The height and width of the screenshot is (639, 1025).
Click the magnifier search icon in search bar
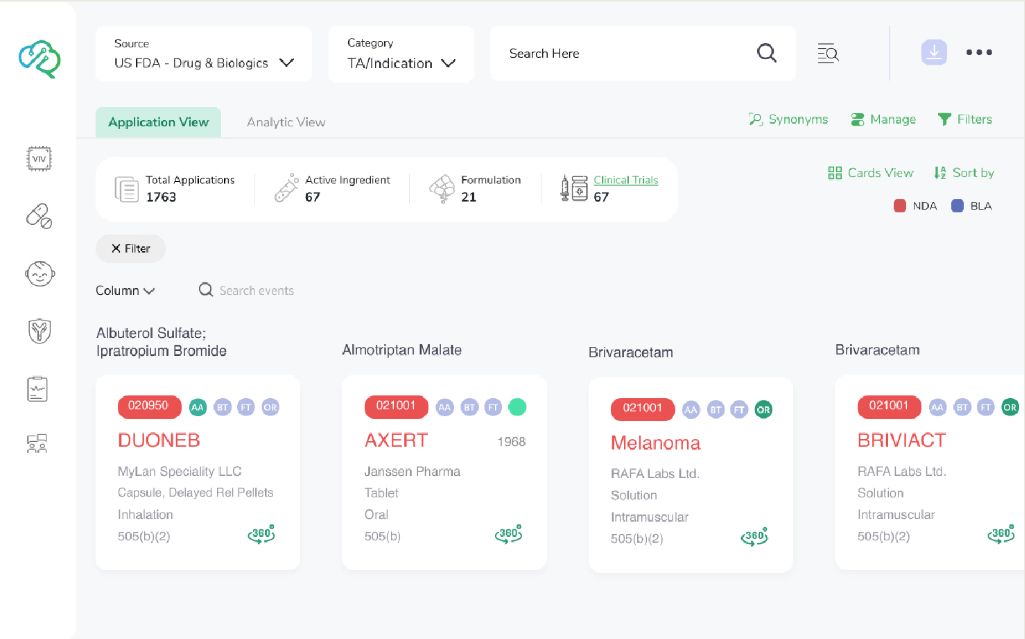[x=767, y=53]
